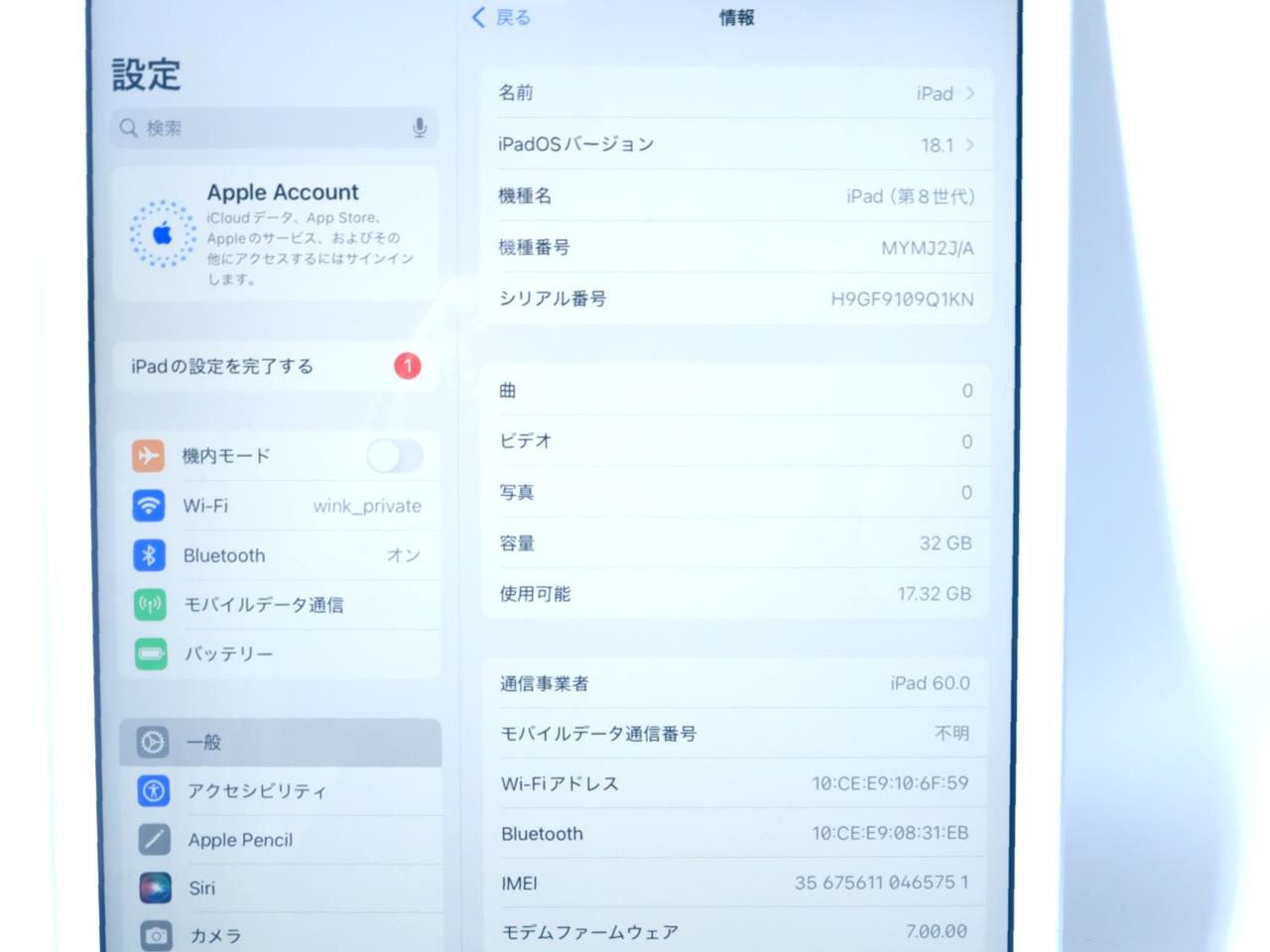This screenshot has width=1270, height=952.
Task: Tap capacity value 32 GB
Action: click(946, 543)
